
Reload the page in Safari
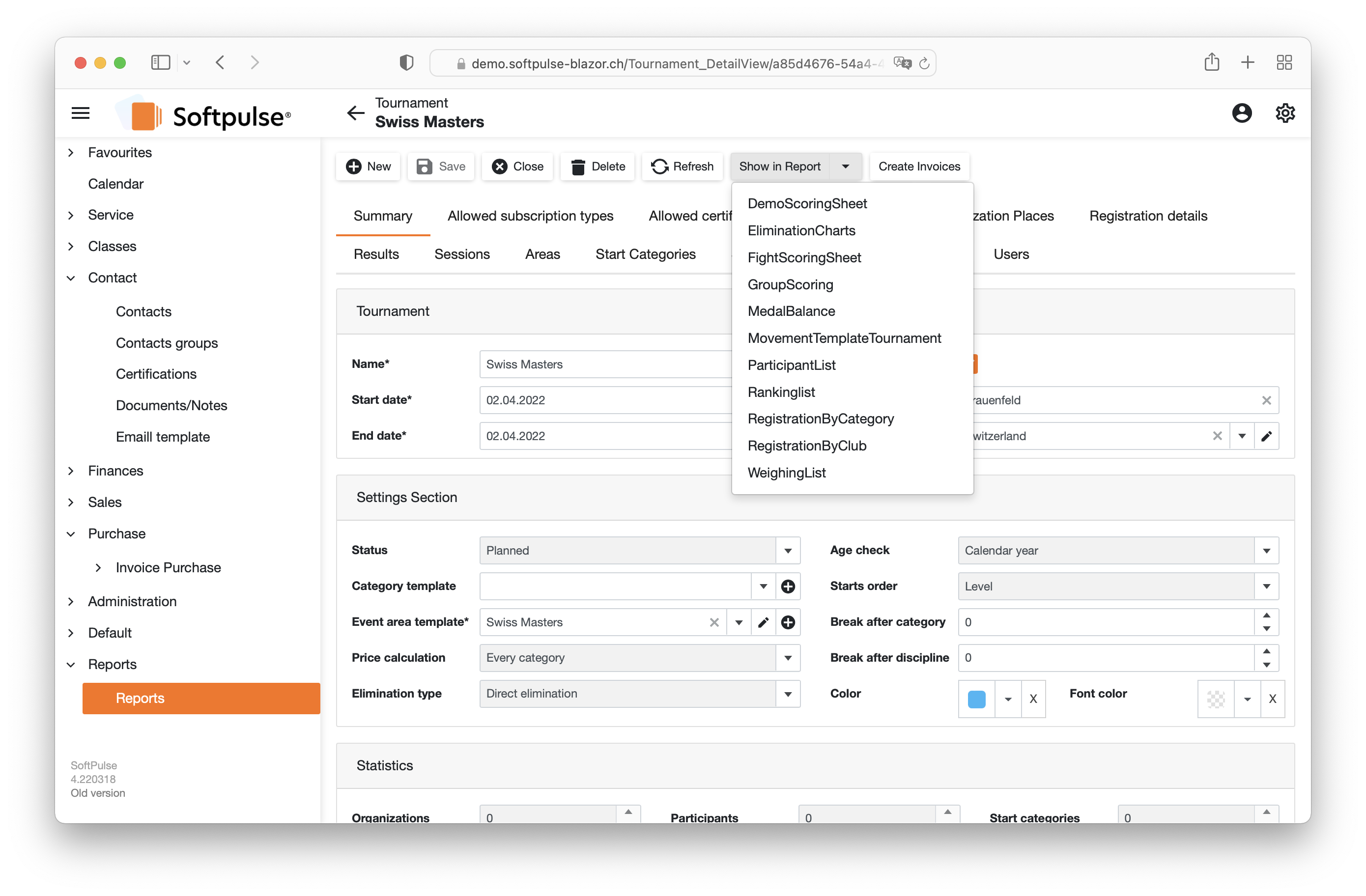click(x=924, y=63)
